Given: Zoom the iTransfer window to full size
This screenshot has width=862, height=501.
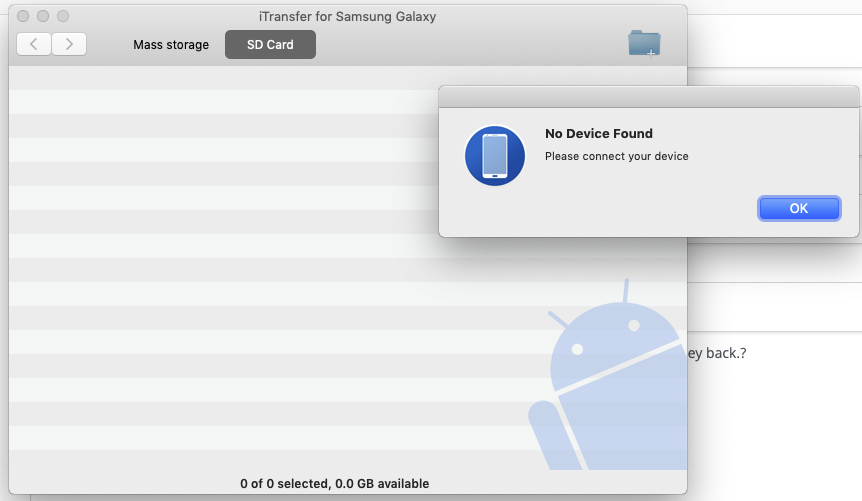Looking at the screenshot, I should 63,16.
